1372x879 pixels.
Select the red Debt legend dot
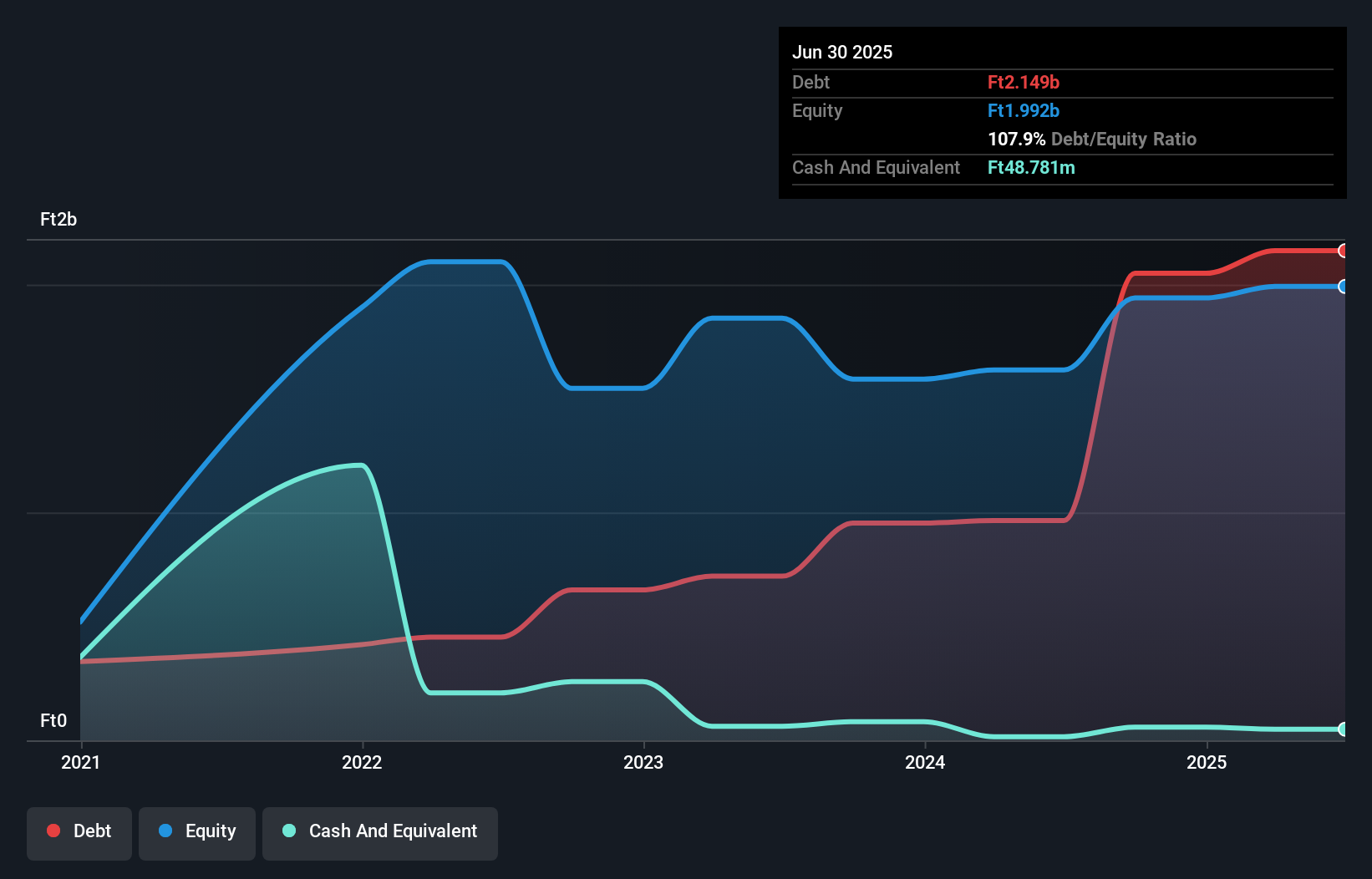(52, 831)
